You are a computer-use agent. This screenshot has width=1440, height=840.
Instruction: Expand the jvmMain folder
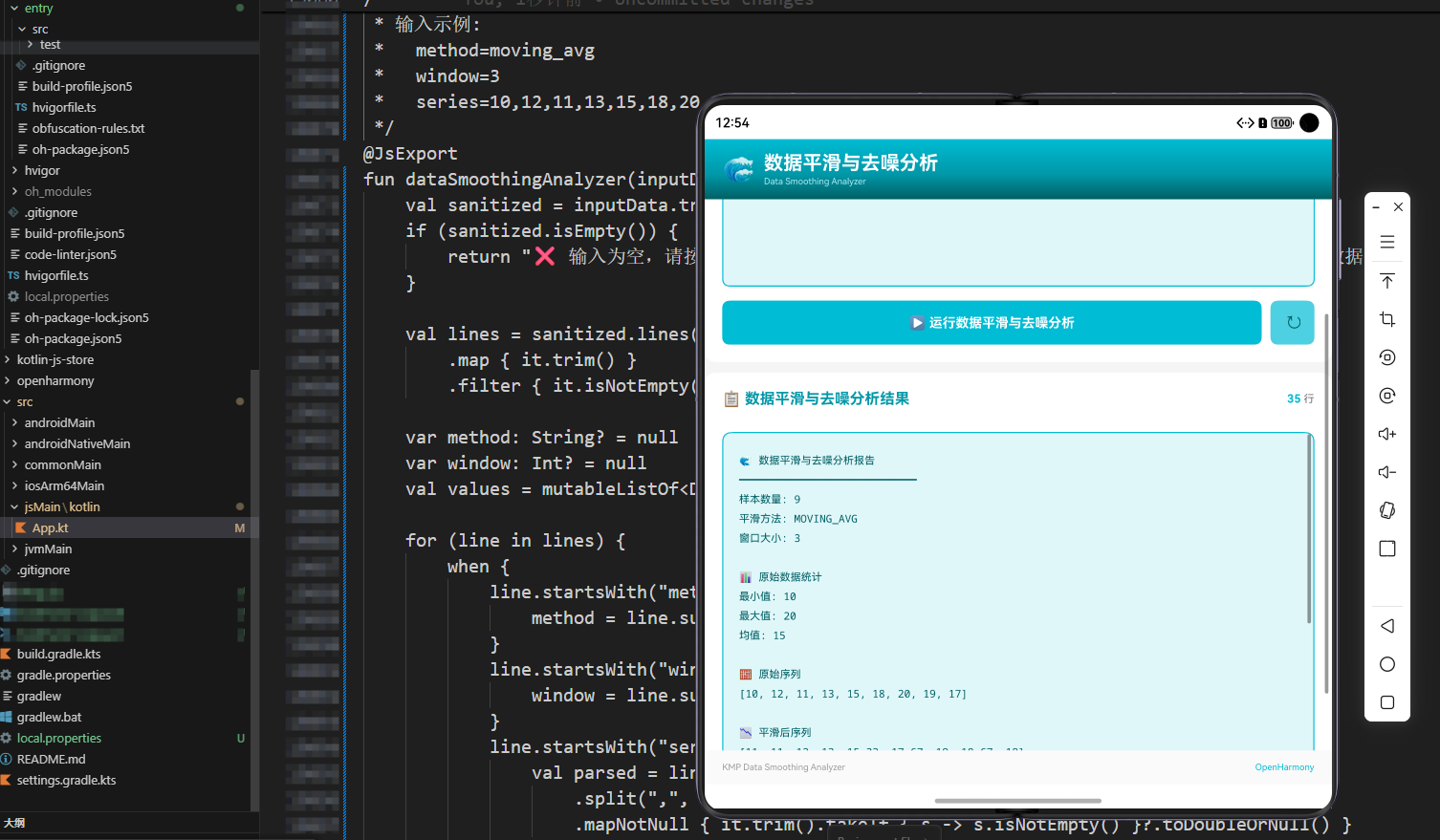pos(14,549)
